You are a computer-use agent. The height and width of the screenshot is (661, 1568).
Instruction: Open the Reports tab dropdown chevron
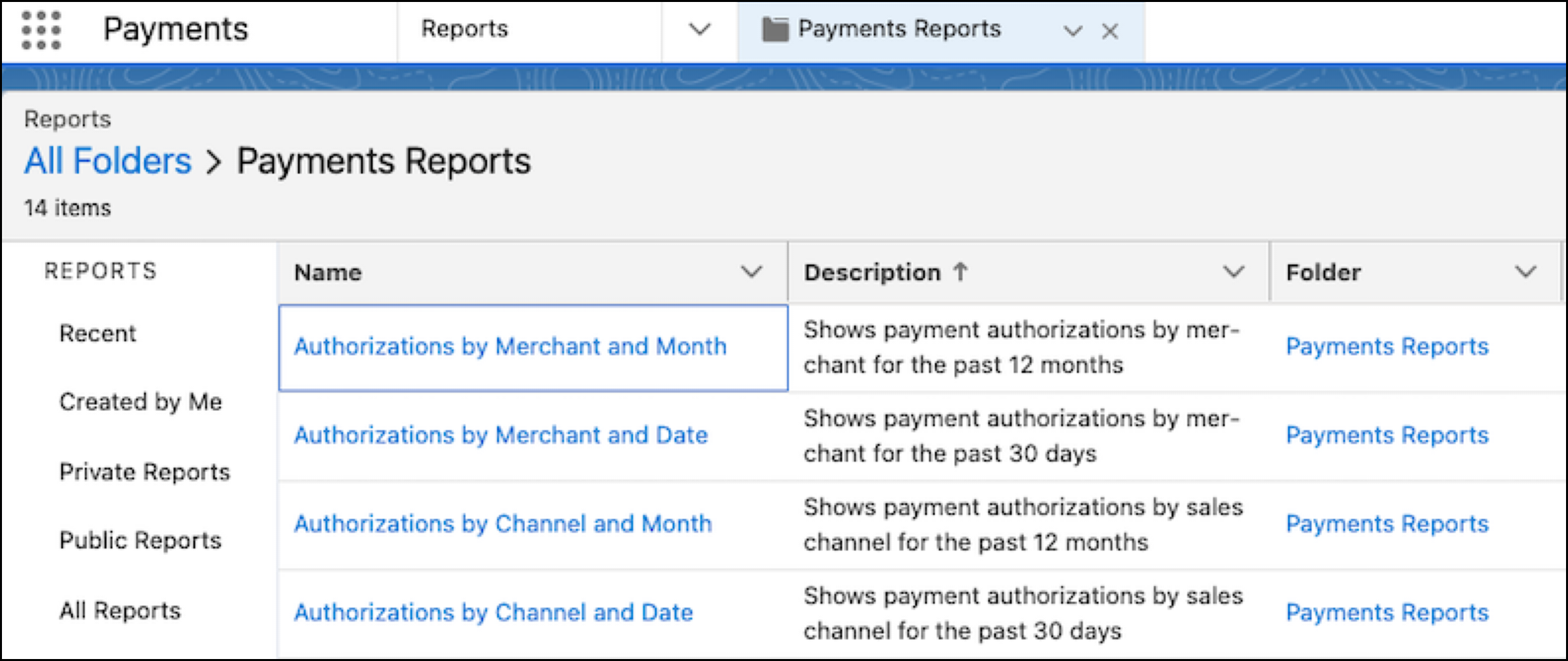[x=698, y=29]
